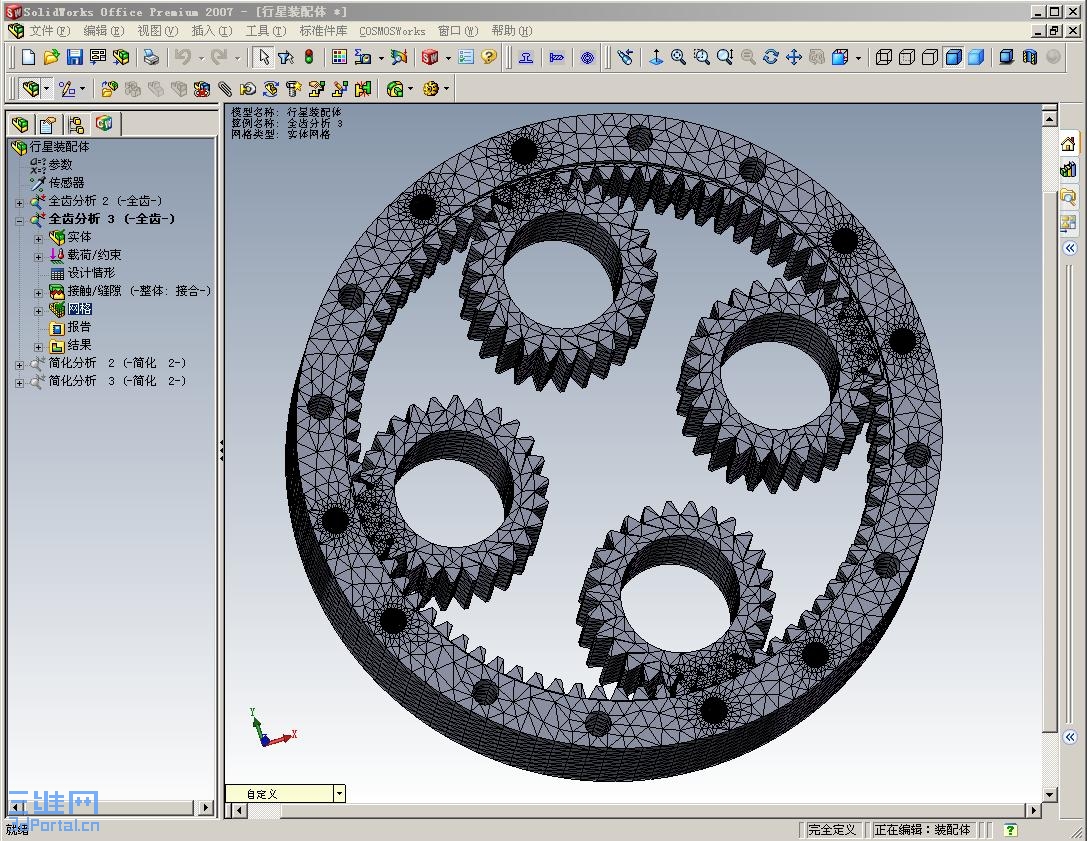Click the Previous View icon

point(625,57)
